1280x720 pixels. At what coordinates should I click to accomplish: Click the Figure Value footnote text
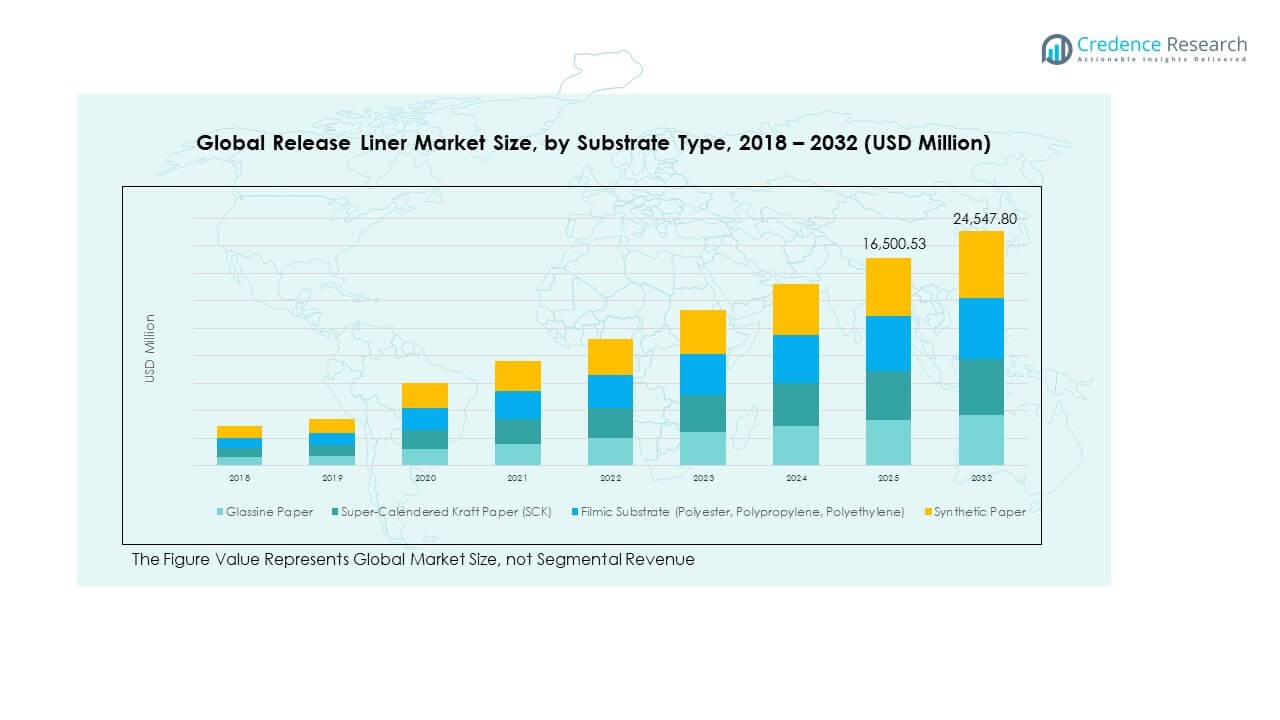(x=413, y=560)
